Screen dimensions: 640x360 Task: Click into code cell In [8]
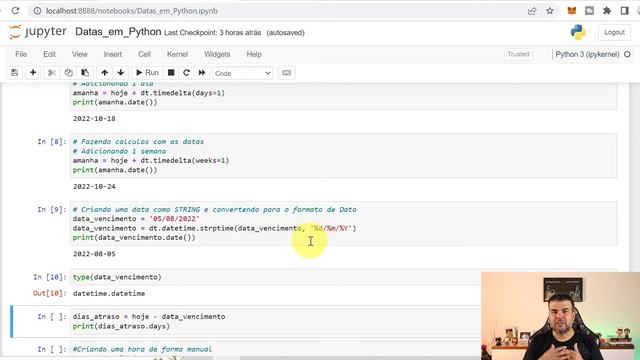click(x=343, y=156)
